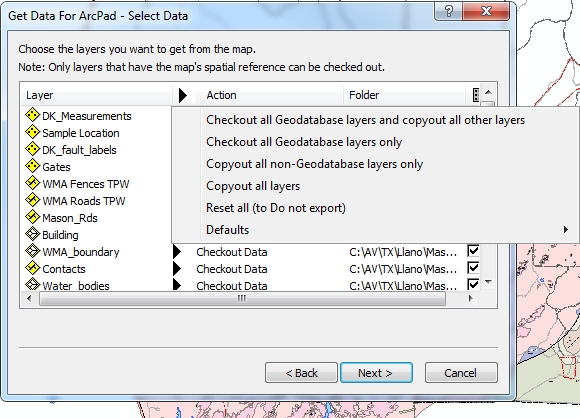
Task: Click Checkout Data action for Water_bodies
Action: click(232, 286)
